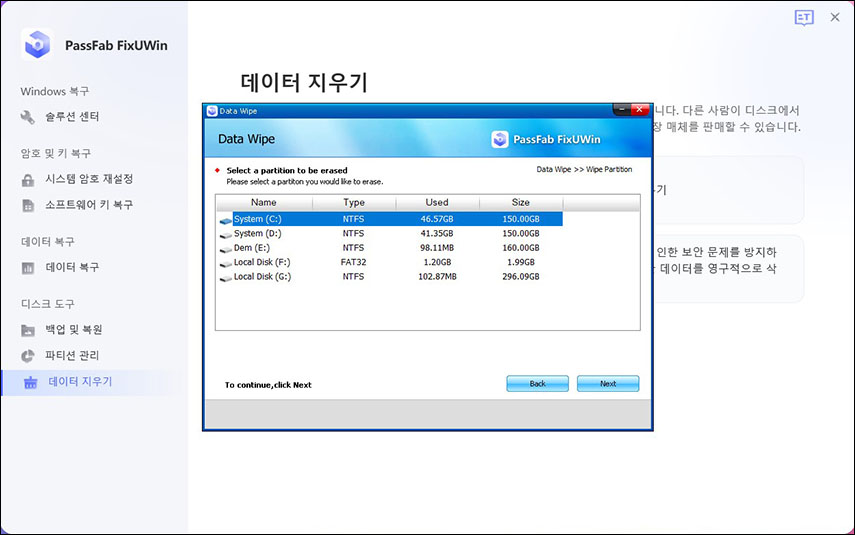Click the Data Wipe >> Wipe Partition breadcrumb
The width and height of the screenshot is (855, 535).
(x=584, y=170)
